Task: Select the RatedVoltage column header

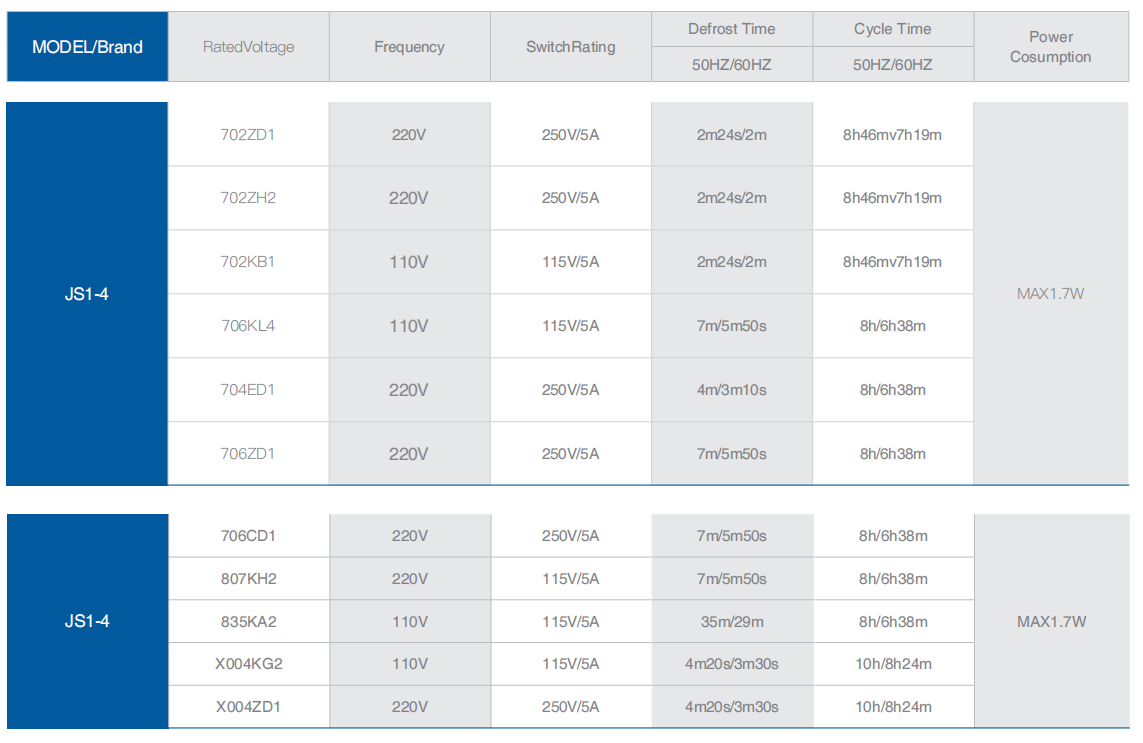Action: point(248,47)
